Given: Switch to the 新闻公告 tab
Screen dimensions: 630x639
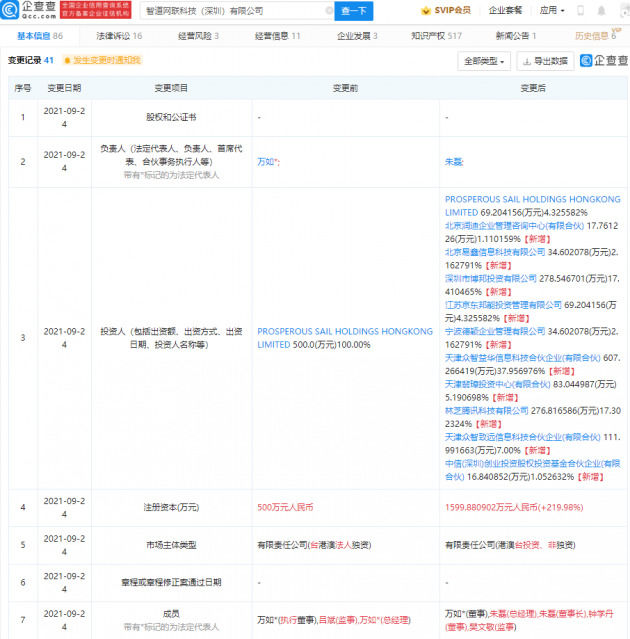Looking at the screenshot, I should (x=515, y=36).
